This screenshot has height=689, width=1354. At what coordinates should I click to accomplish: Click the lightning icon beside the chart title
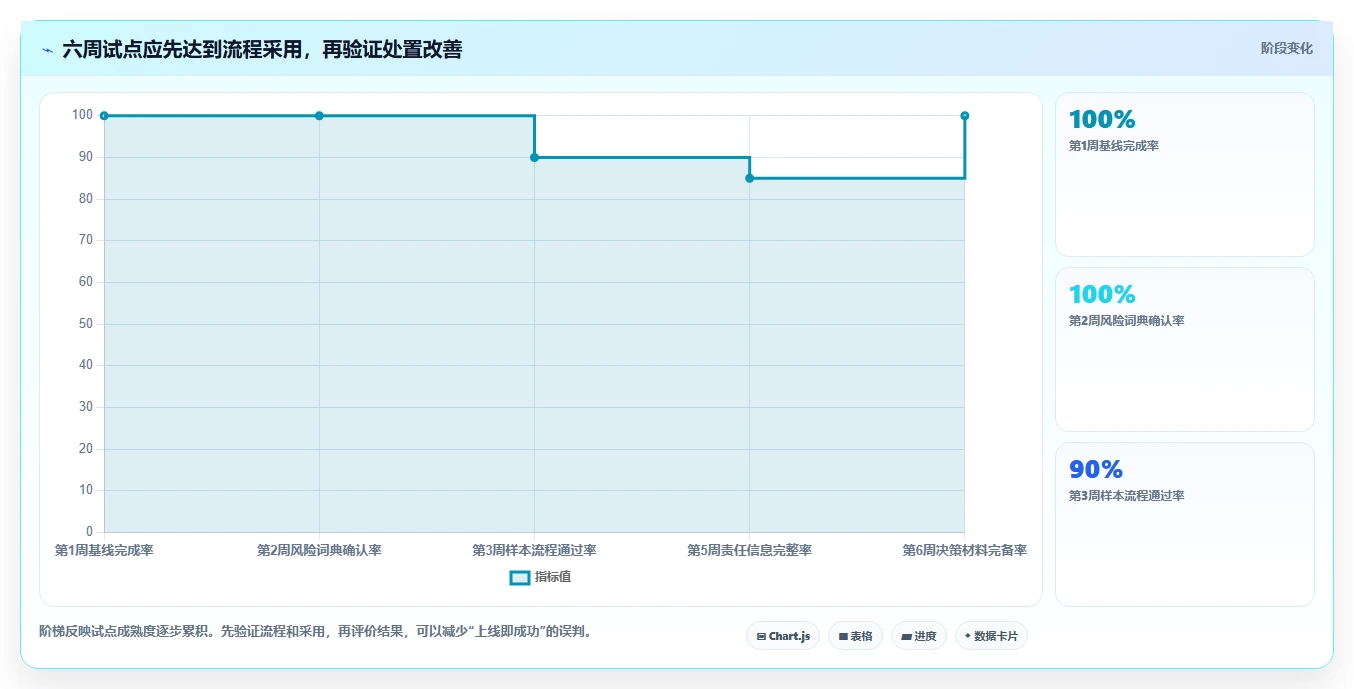tap(47, 50)
